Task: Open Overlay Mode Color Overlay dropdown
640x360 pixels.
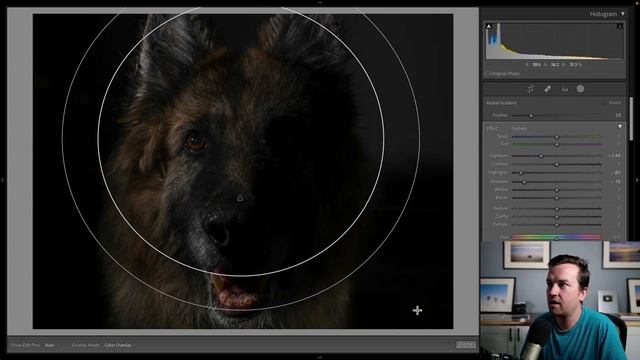Action: coord(118,345)
